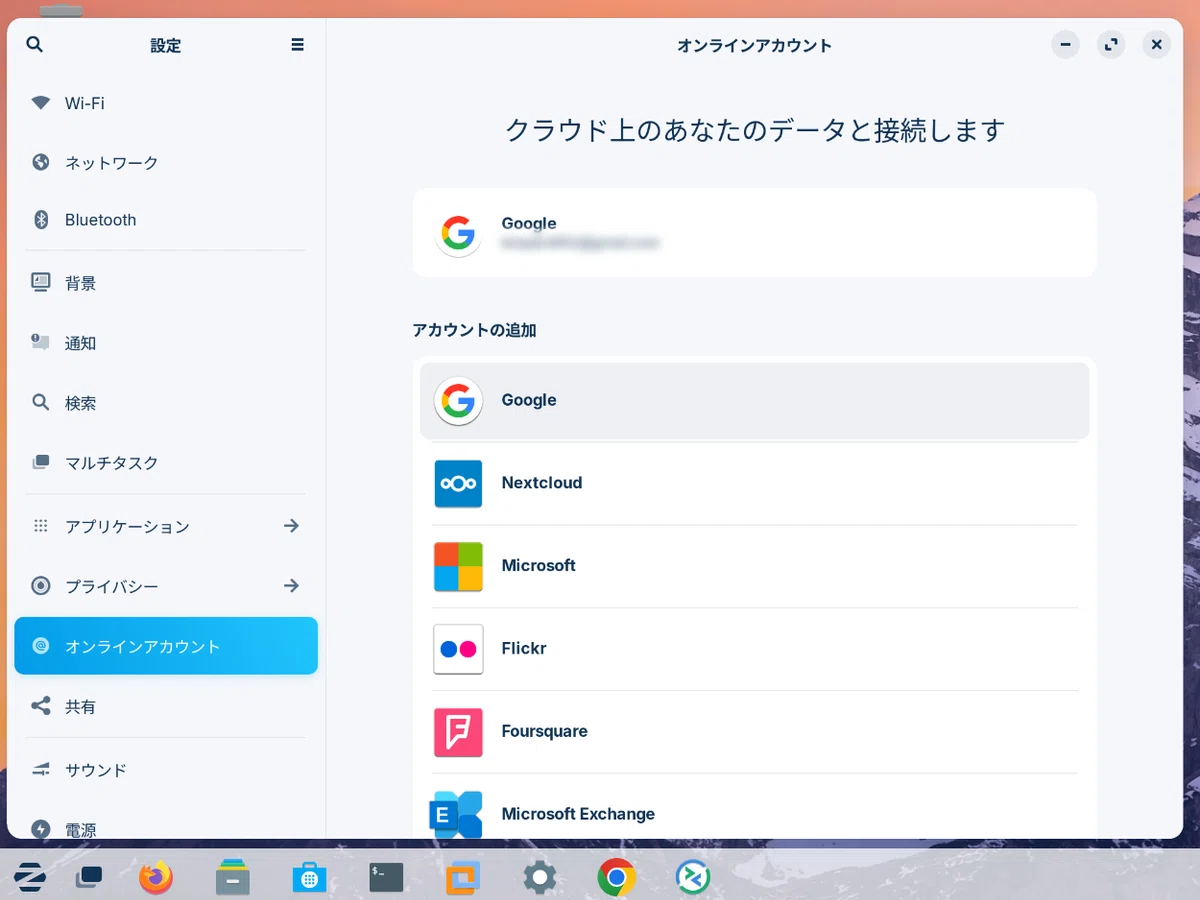Open the Files manager in taskbar

(233, 877)
